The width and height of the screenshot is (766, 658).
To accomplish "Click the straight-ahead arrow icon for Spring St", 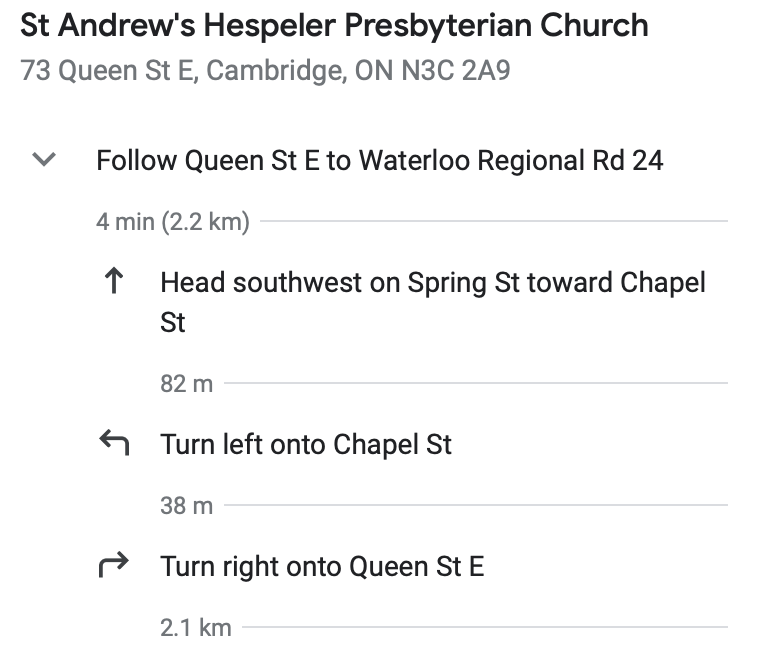I will pos(114,280).
